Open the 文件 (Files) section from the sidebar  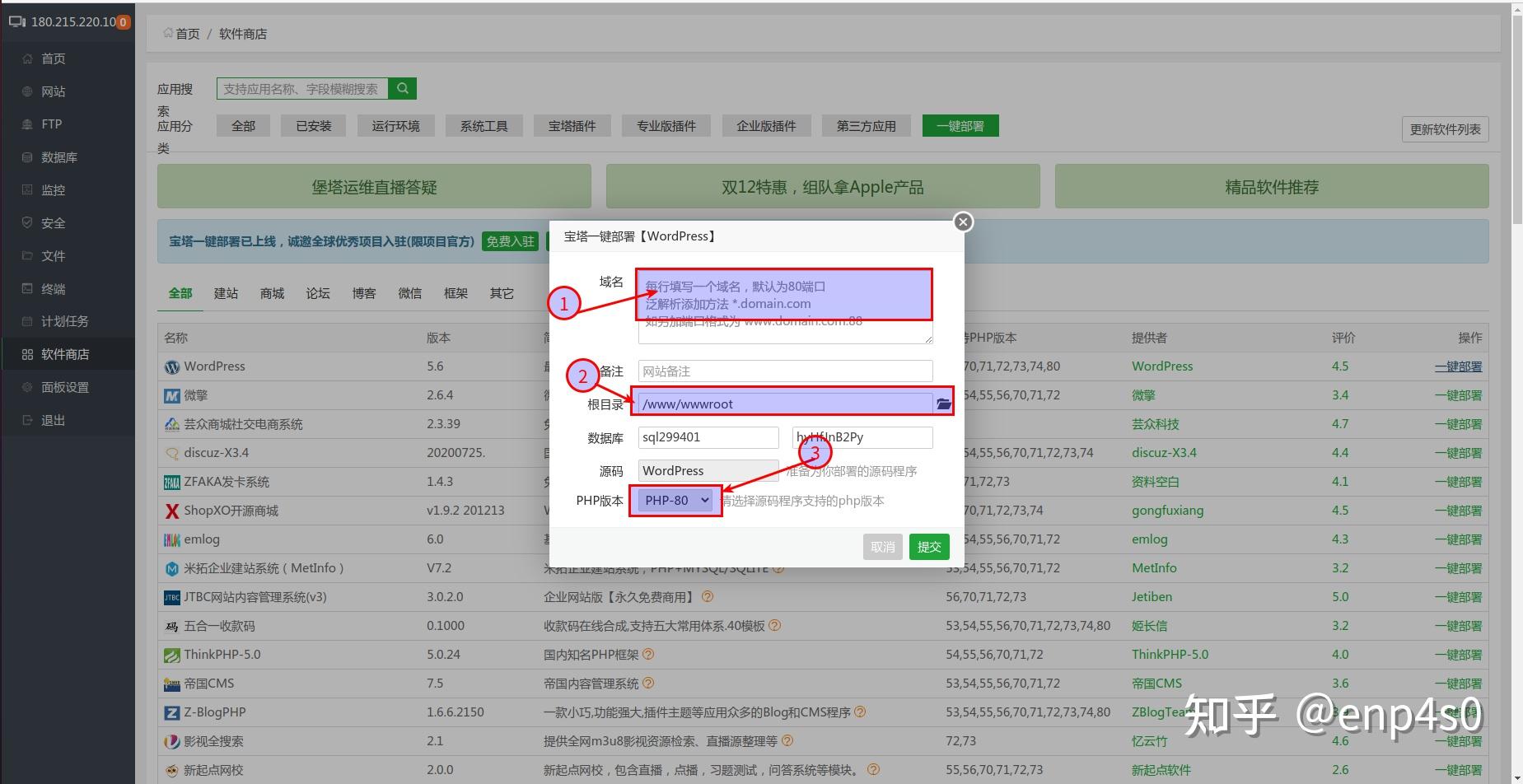click(x=53, y=255)
